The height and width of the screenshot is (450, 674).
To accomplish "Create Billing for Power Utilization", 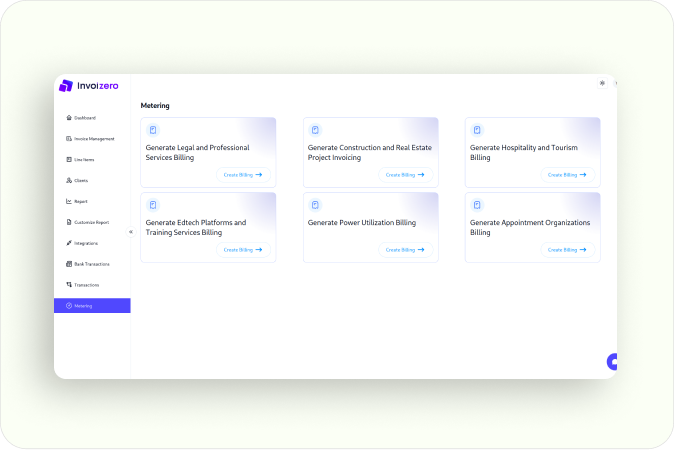I will [x=405, y=250].
